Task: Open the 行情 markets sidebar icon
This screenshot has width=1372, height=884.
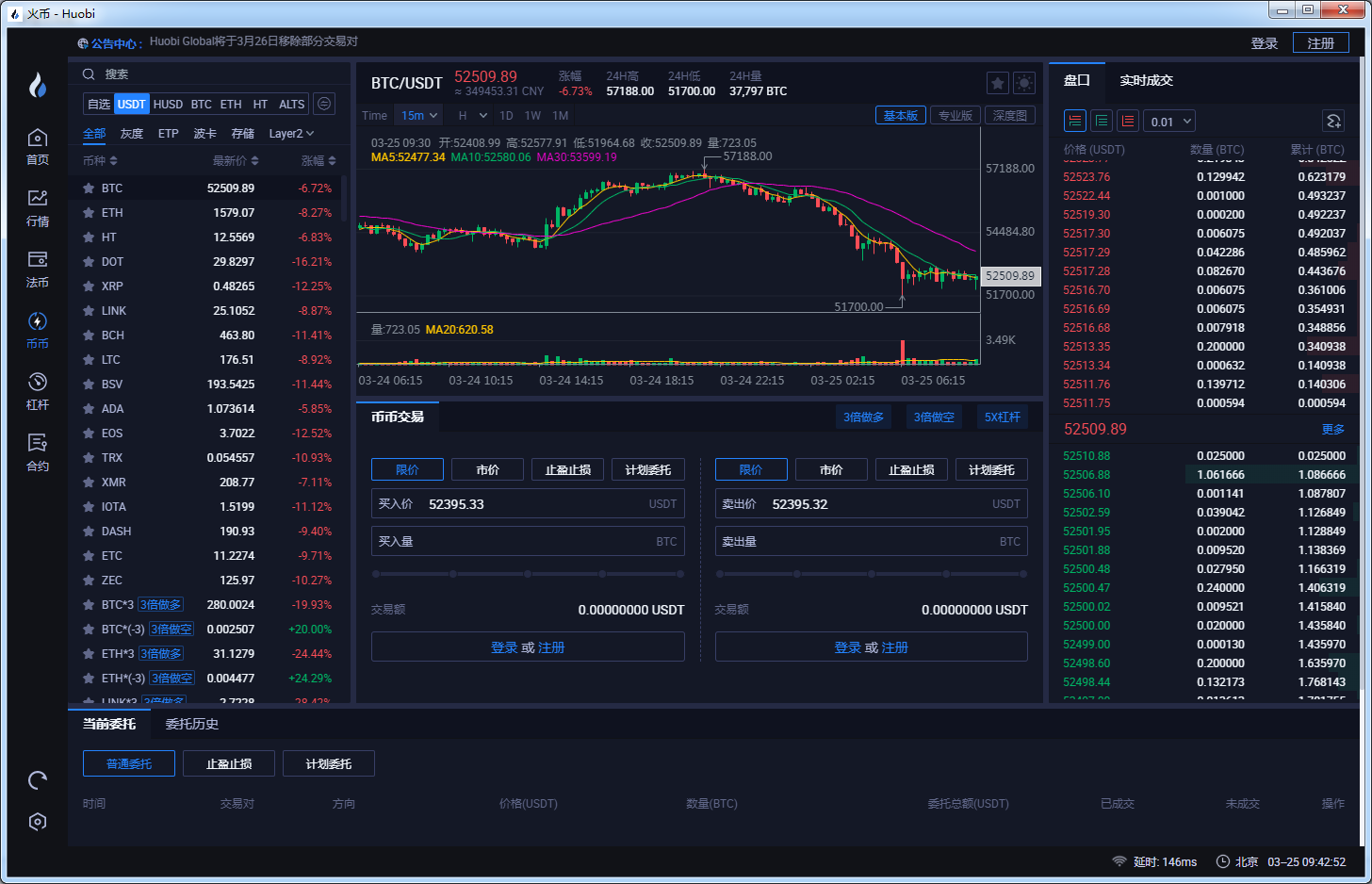Action: click(x=38, y=208)
